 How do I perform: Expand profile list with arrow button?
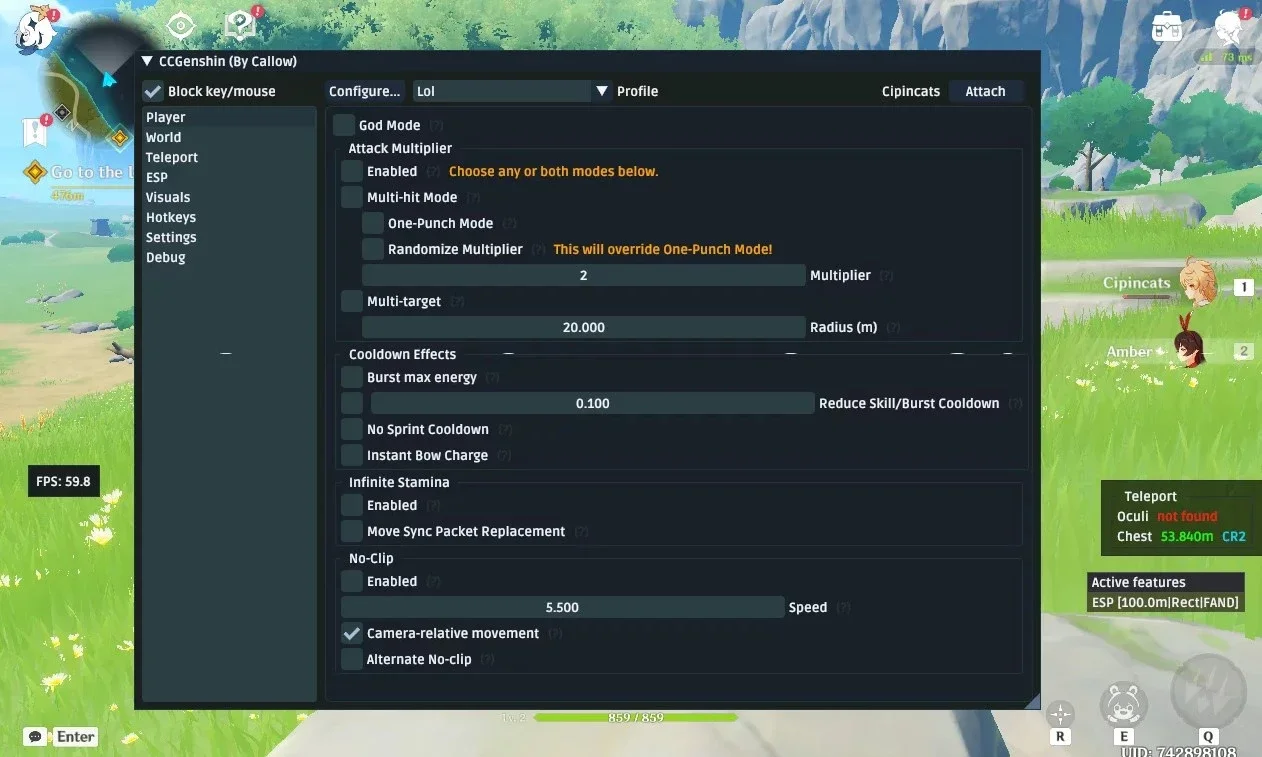point(602,91)
